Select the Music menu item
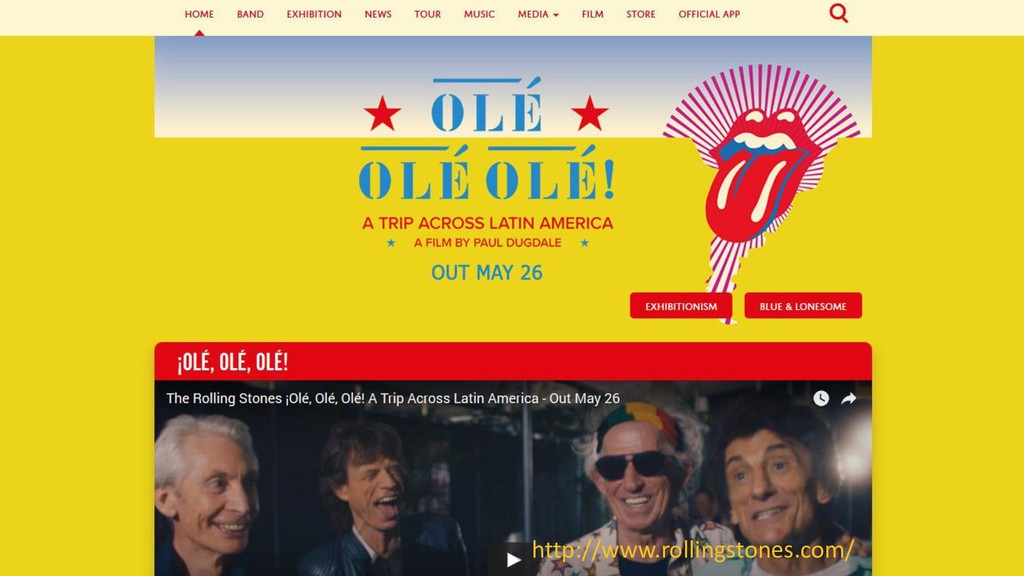Viewport: 1024px width, 576px height. click(x=479, y=14)
